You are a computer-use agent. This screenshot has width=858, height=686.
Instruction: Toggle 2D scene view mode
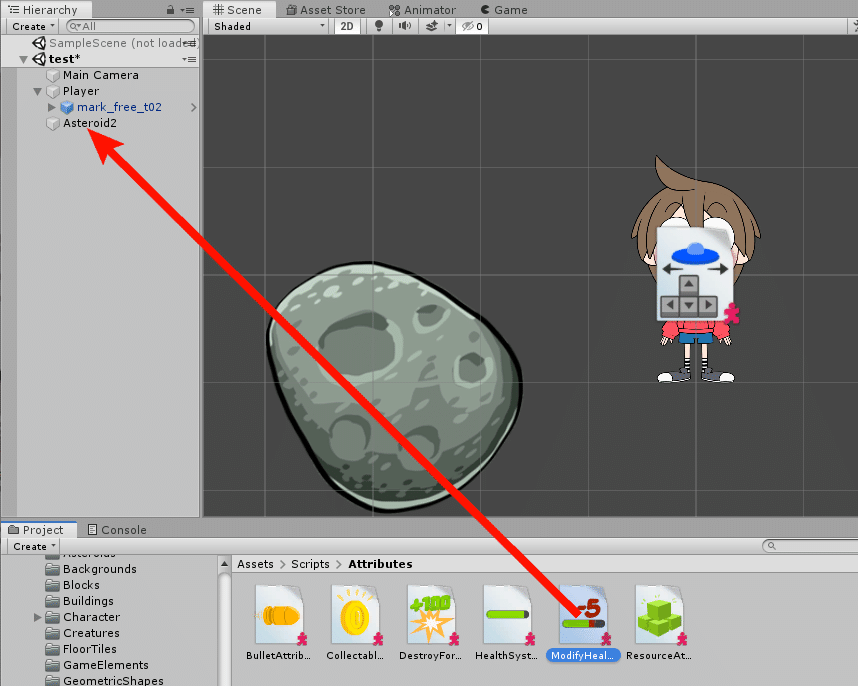347,26
